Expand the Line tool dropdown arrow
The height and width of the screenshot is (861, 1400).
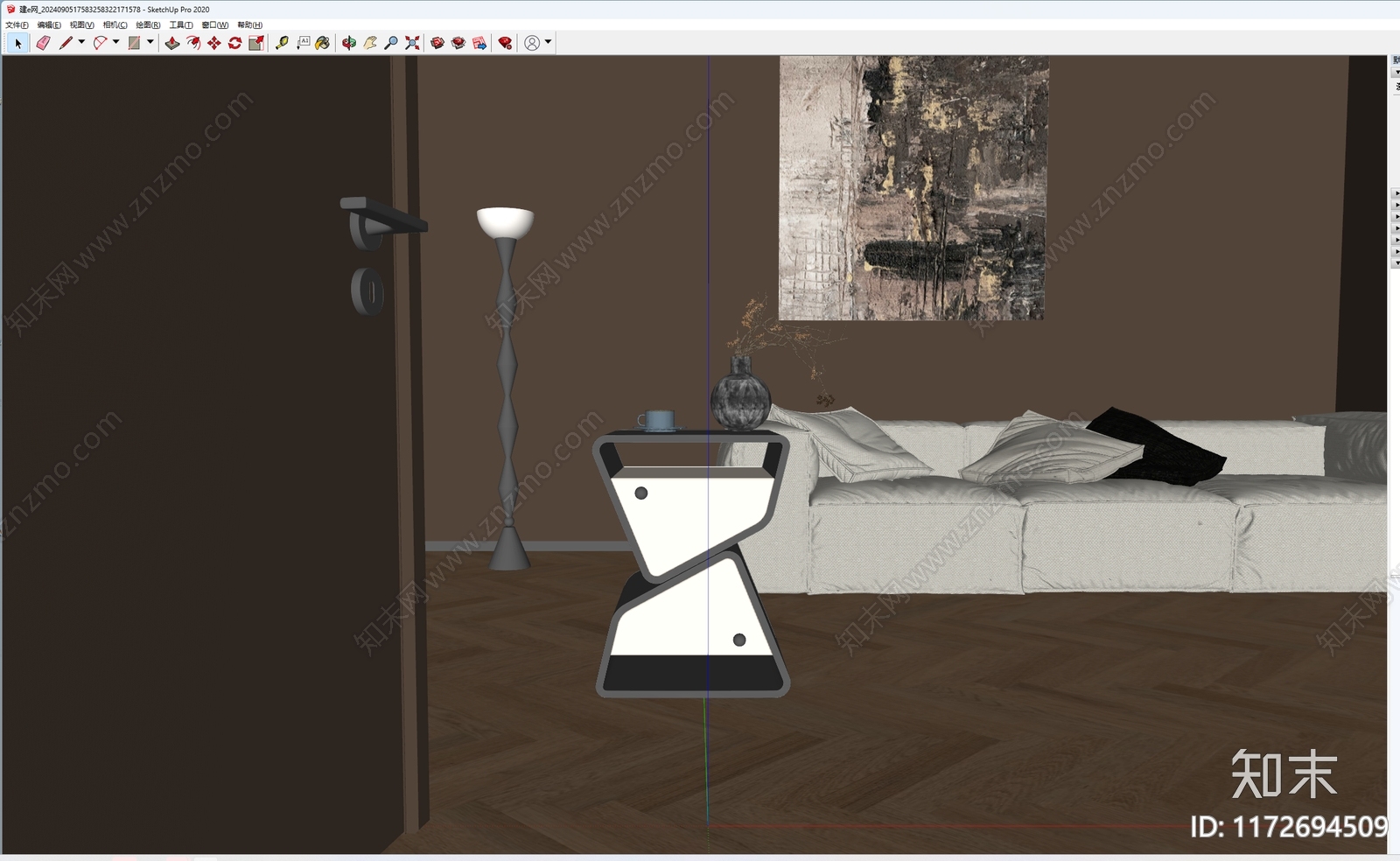point(81,42)
